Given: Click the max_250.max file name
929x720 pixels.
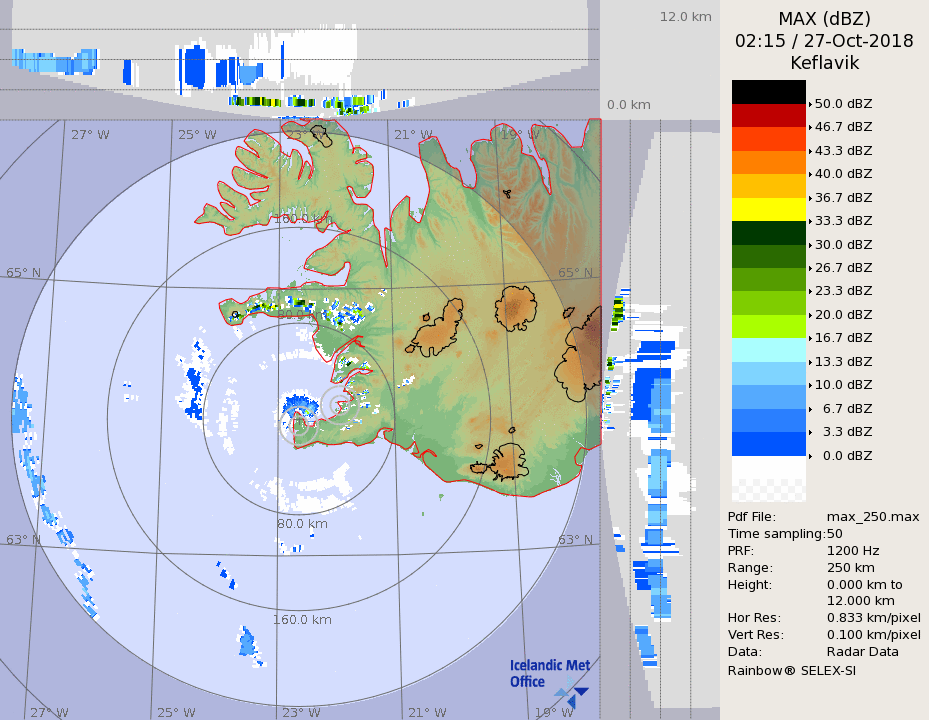Looking at the screenshot, I should pyautogui.click(x=872, y=516).
